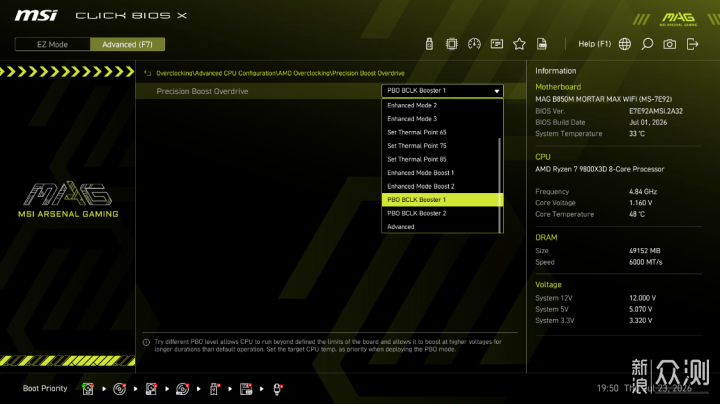Select Enhanced Mode 3 entry
The width and height of the screenshot is (720, 404).
tap(440, 119)
